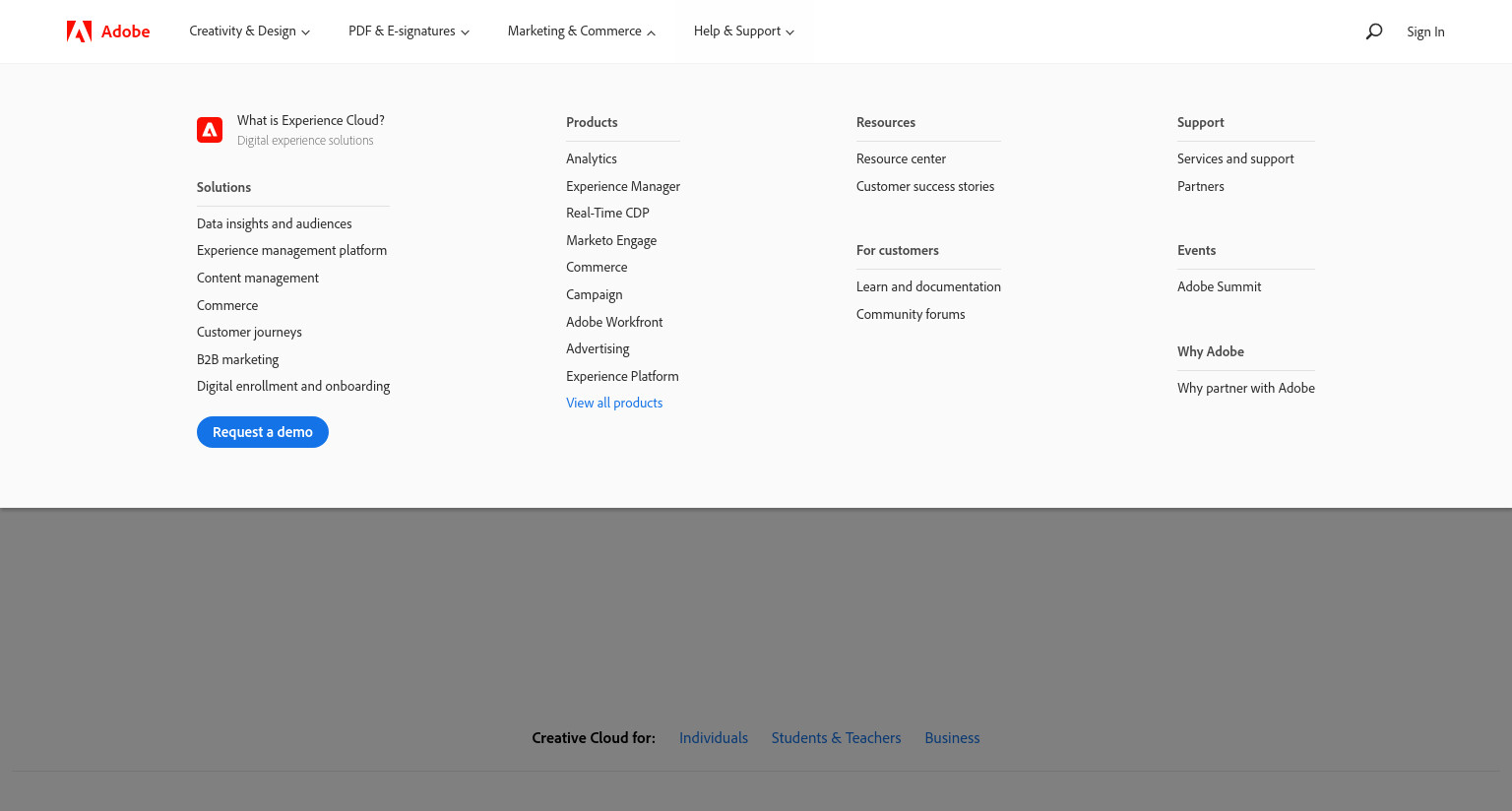Click Request a demo button
Screen dimensions: 1512x811
point(263,432)
